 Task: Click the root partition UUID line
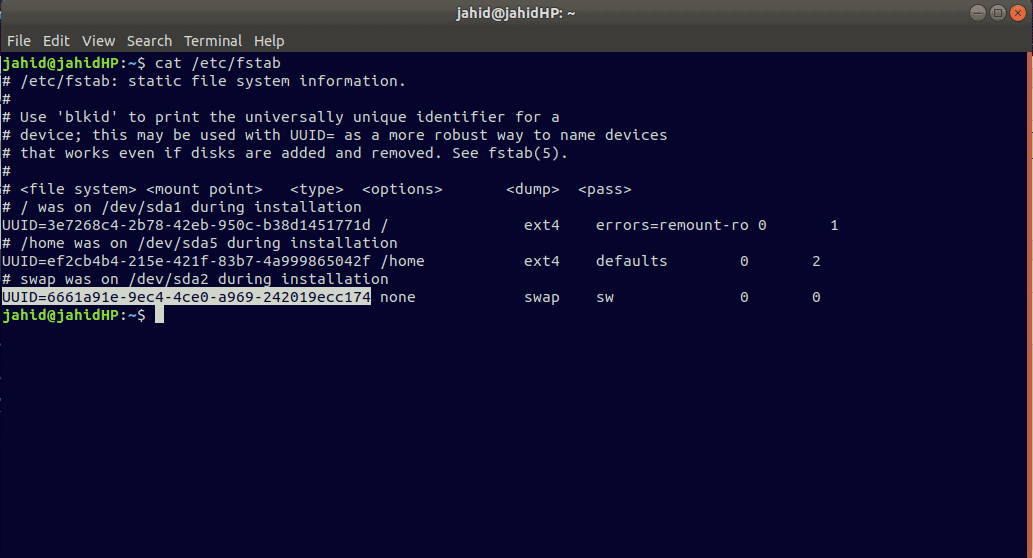pyautogui.click(x=420, y=225)
